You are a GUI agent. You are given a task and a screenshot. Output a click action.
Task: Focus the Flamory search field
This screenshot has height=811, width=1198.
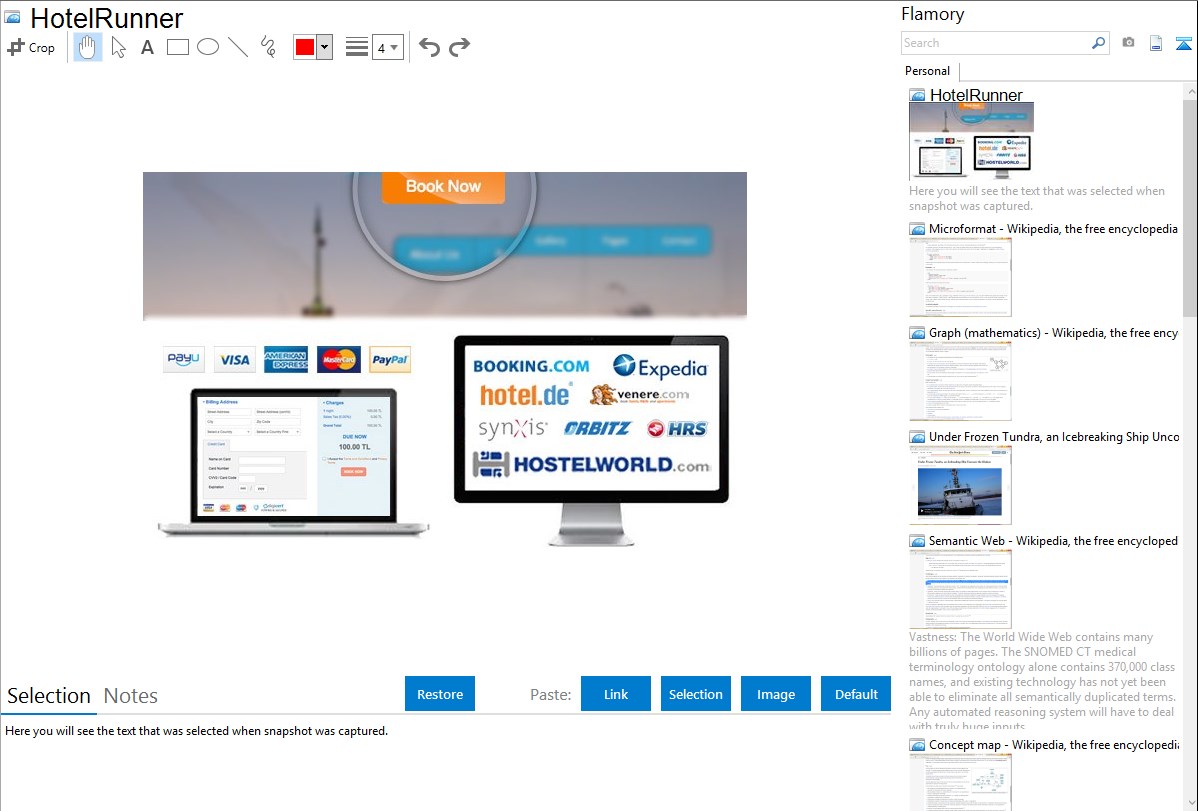pos(996,43)
